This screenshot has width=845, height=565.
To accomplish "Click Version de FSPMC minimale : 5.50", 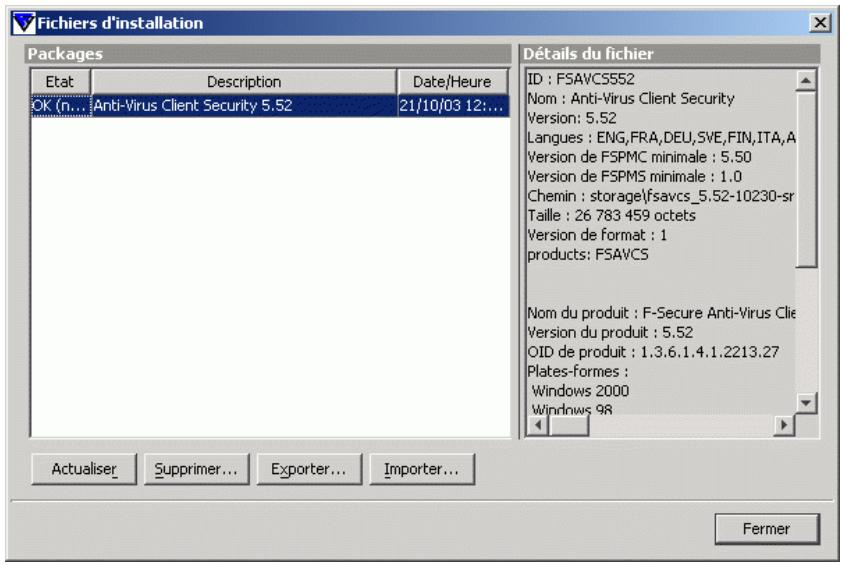I will click(x=639, y=157).
